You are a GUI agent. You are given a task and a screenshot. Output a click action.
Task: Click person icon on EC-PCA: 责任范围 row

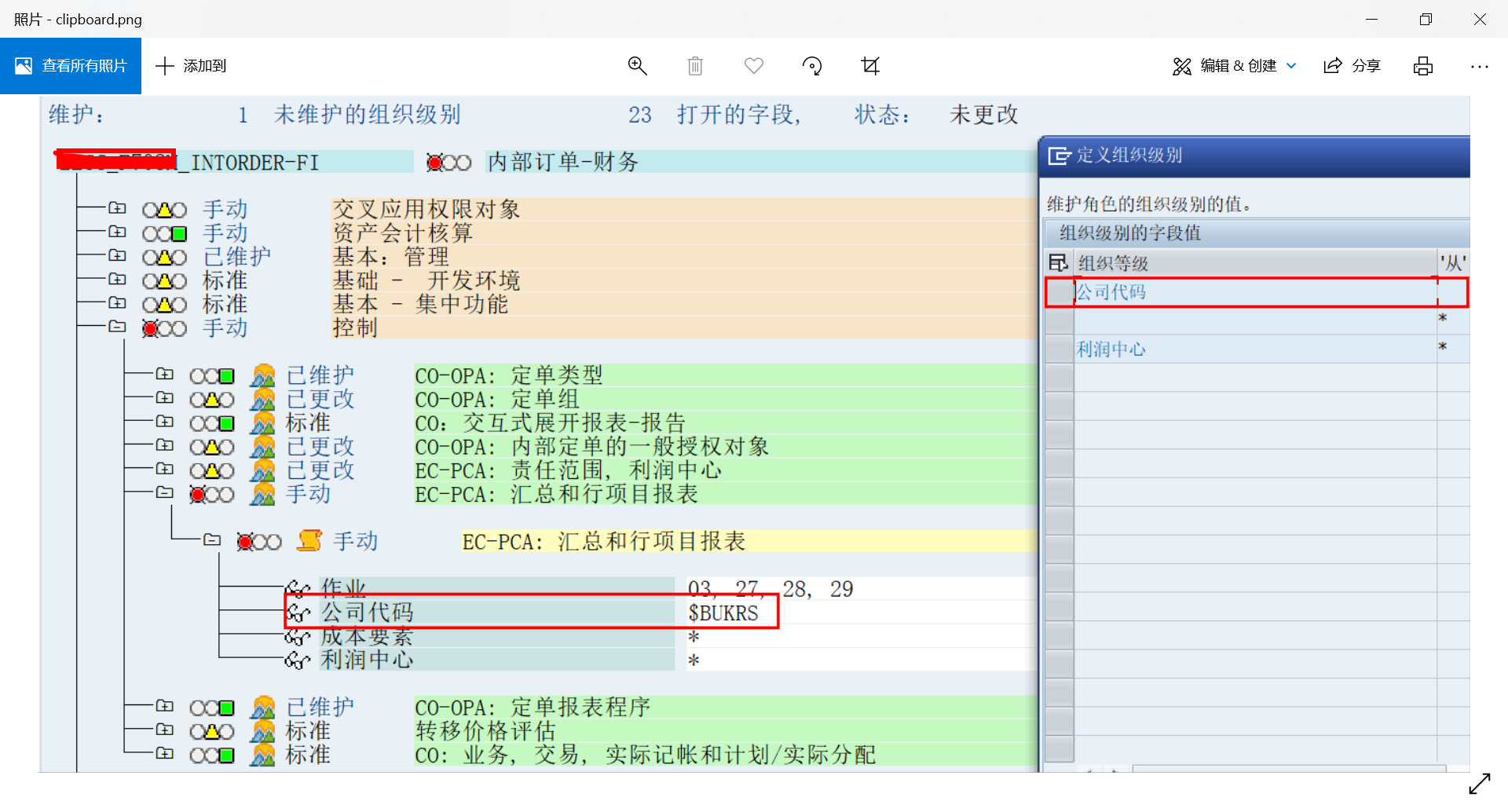(x=262, y=470)
